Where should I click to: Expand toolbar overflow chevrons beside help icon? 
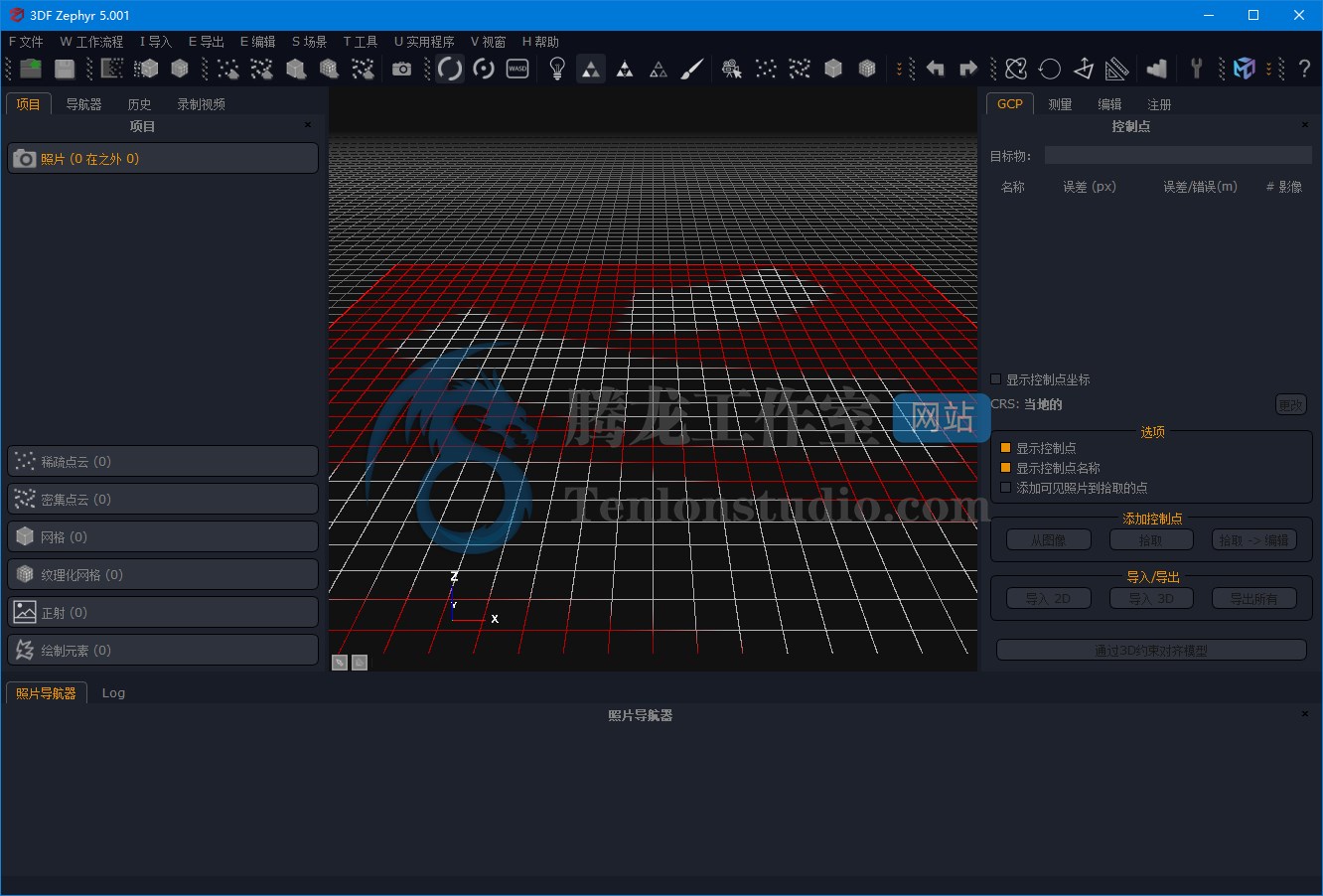pos(1269,69)
